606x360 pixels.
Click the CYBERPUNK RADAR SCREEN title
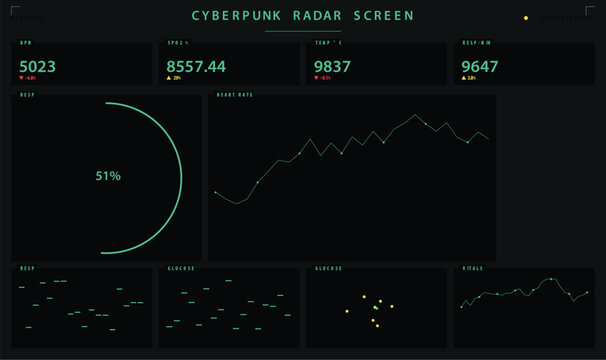coord(303,15)
